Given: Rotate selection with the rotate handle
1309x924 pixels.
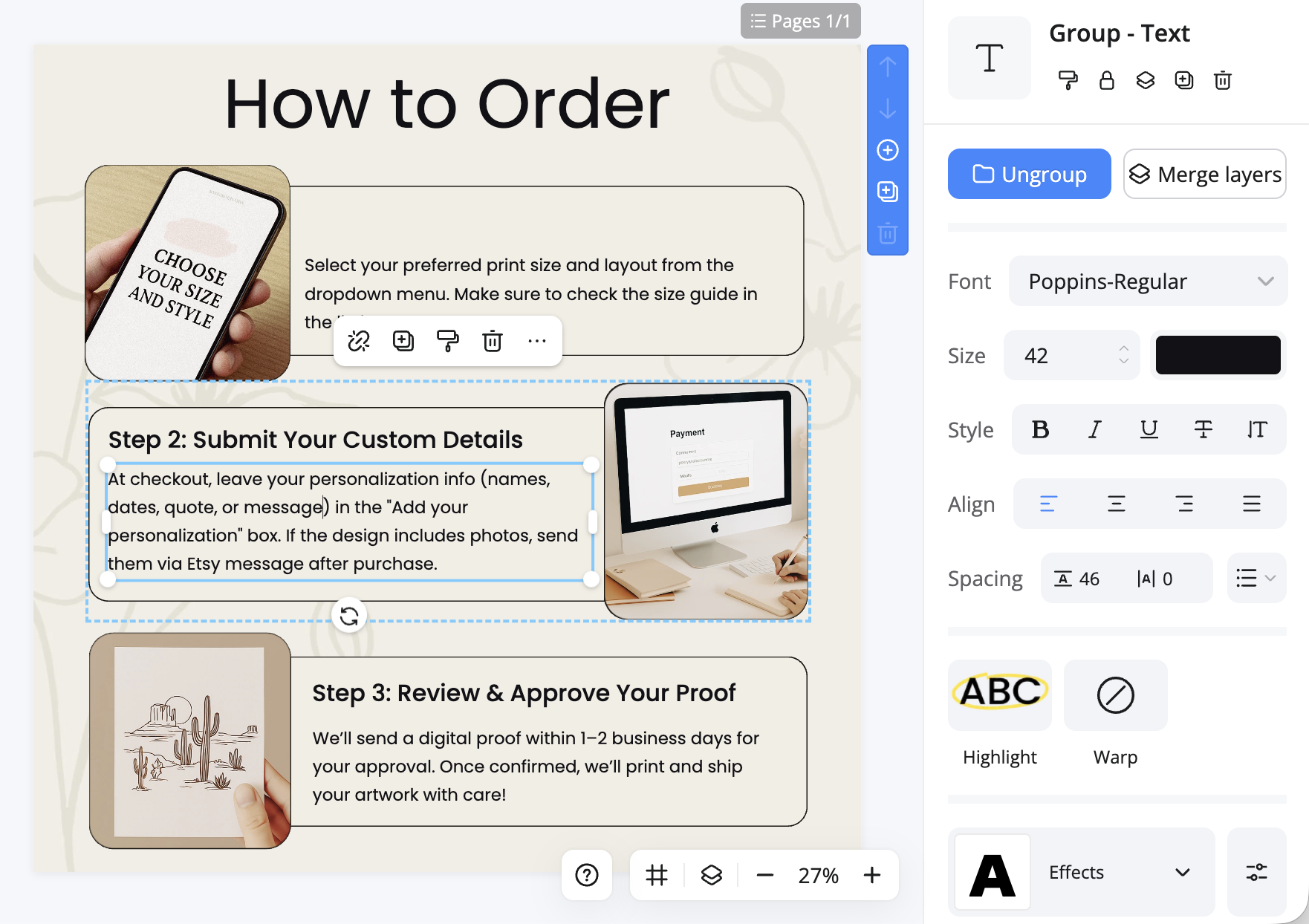Looking at the screenshot, I should pyautogui.click(x=349, y=616).
